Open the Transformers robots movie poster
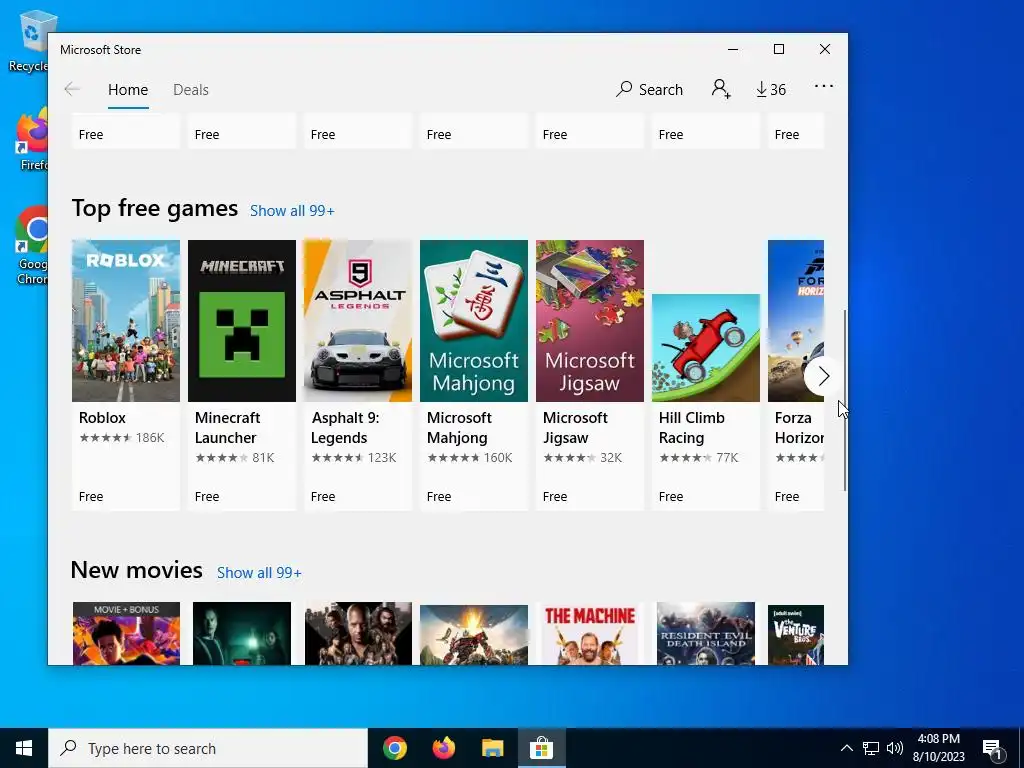Screen dimensions: 1024x768 [x=473, y=635]
